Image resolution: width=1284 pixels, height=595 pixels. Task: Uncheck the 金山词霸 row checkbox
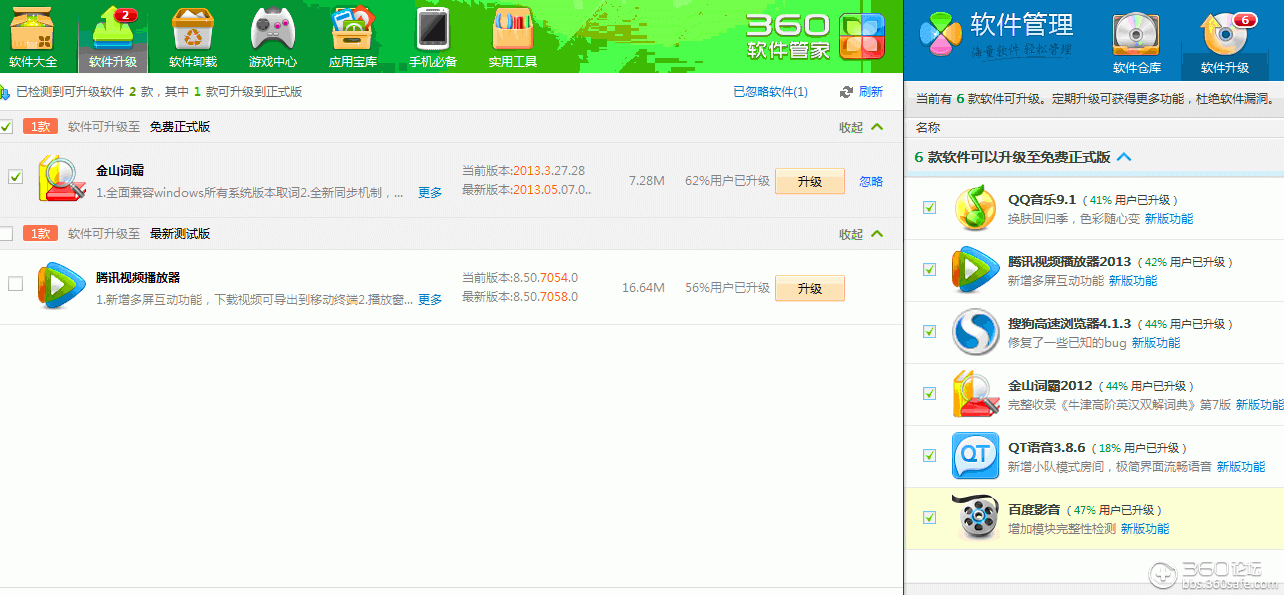(x=15, y=177)
